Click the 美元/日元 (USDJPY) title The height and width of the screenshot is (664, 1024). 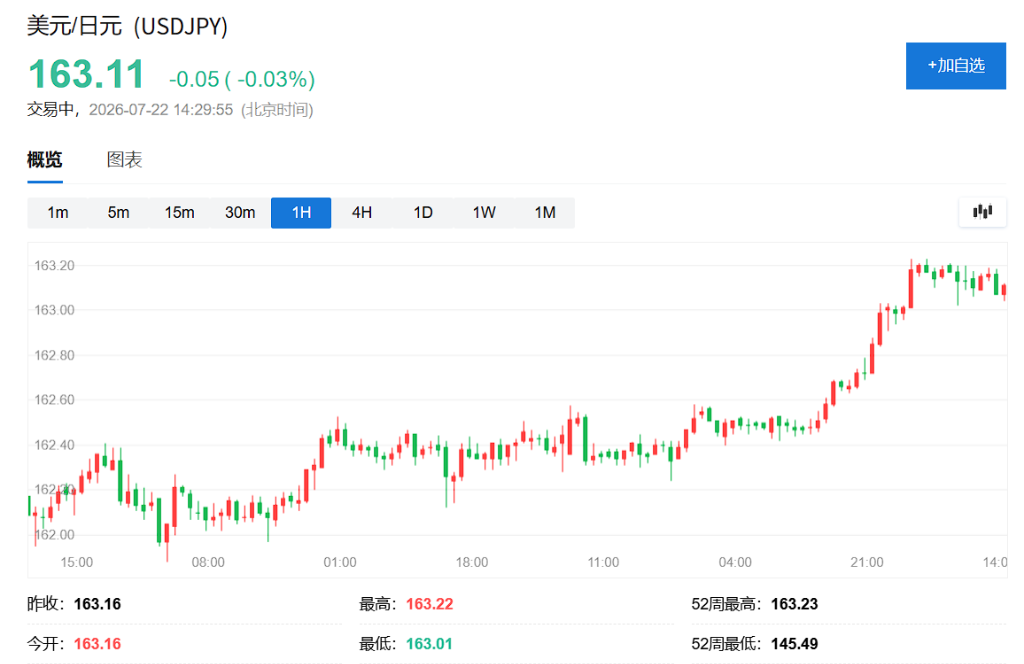click(127, 26)
